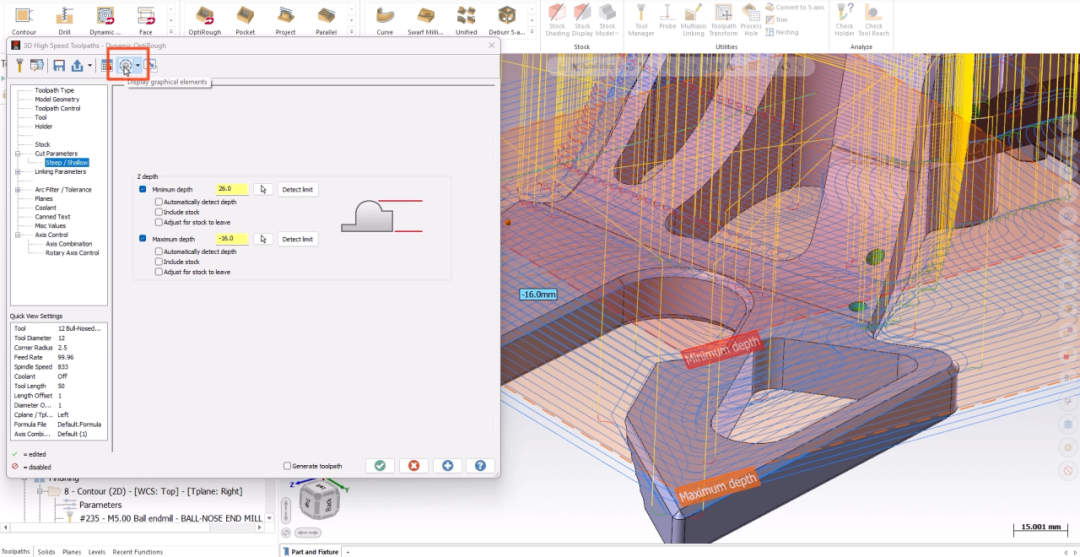Collapse the Cut Parameters tree node
The width and height of the screenshot is (1080, 557).
(17, 154)
